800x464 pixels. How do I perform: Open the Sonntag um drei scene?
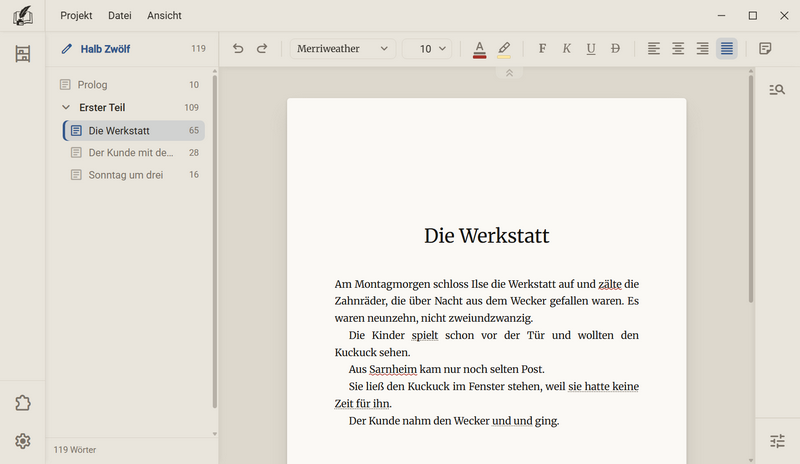click(134, 175)
